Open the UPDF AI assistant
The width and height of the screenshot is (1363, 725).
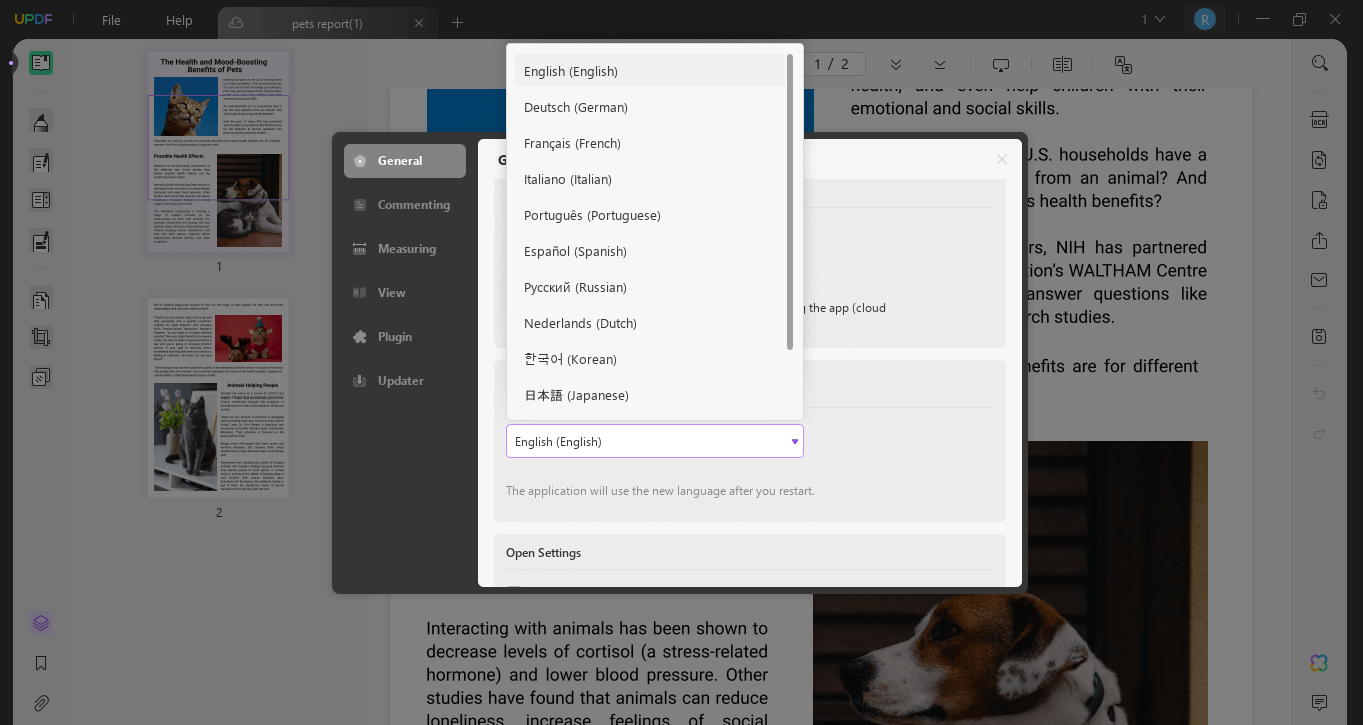pyautogui.click(x=1319, y=663)
